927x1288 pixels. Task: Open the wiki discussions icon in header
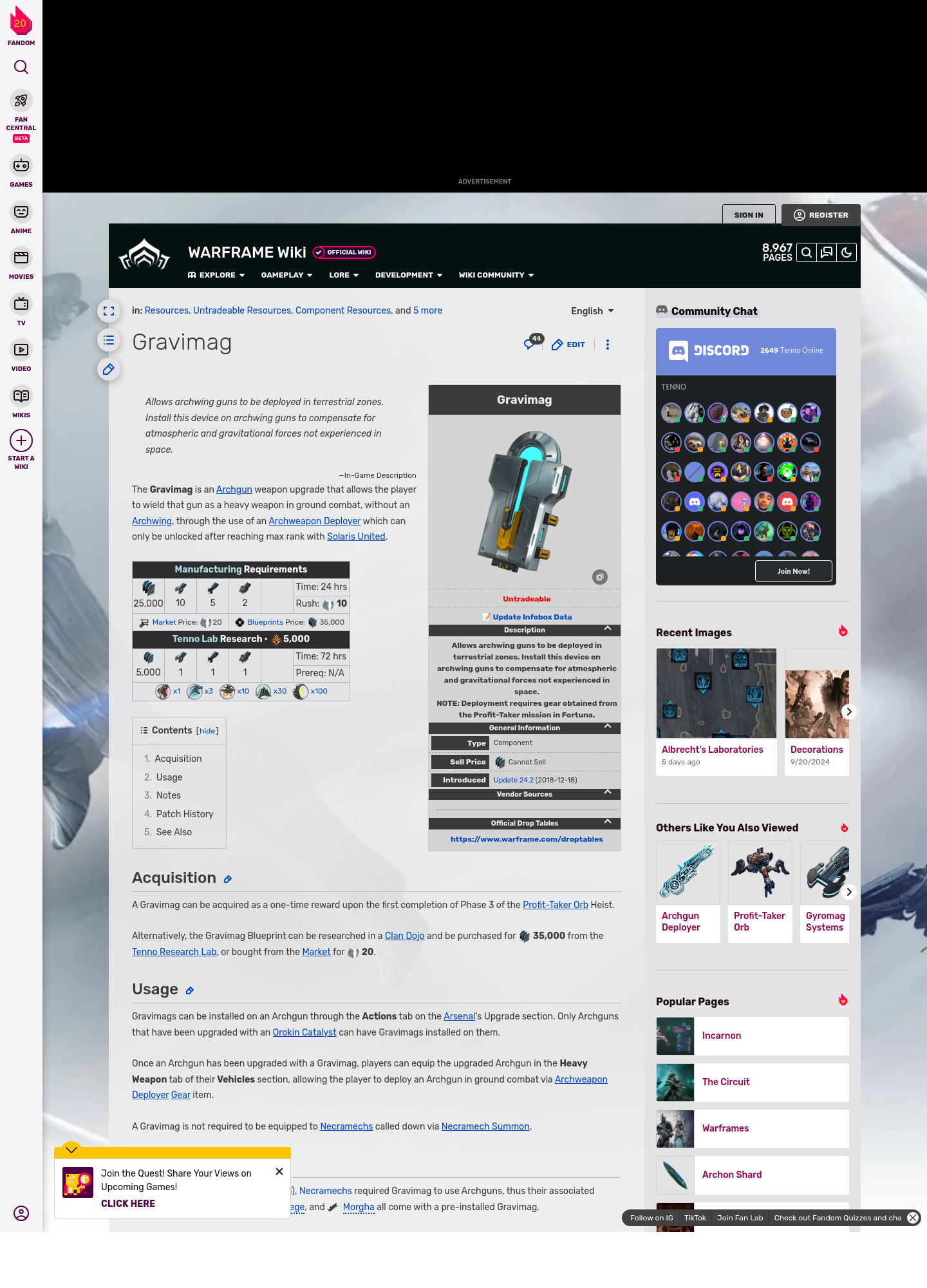click(827, 252)
